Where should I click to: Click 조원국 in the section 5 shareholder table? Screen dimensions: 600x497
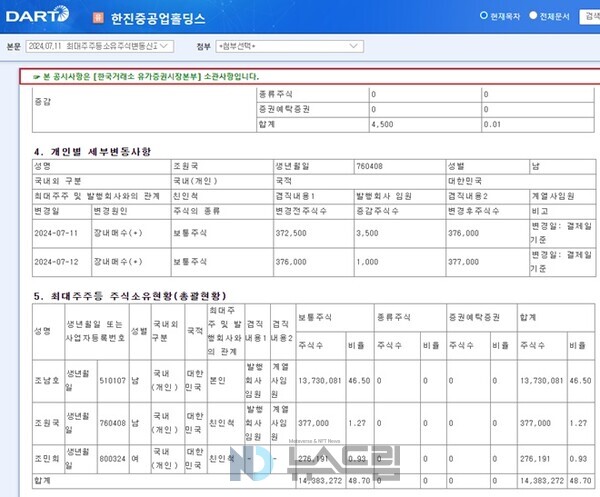click(47, 423)
